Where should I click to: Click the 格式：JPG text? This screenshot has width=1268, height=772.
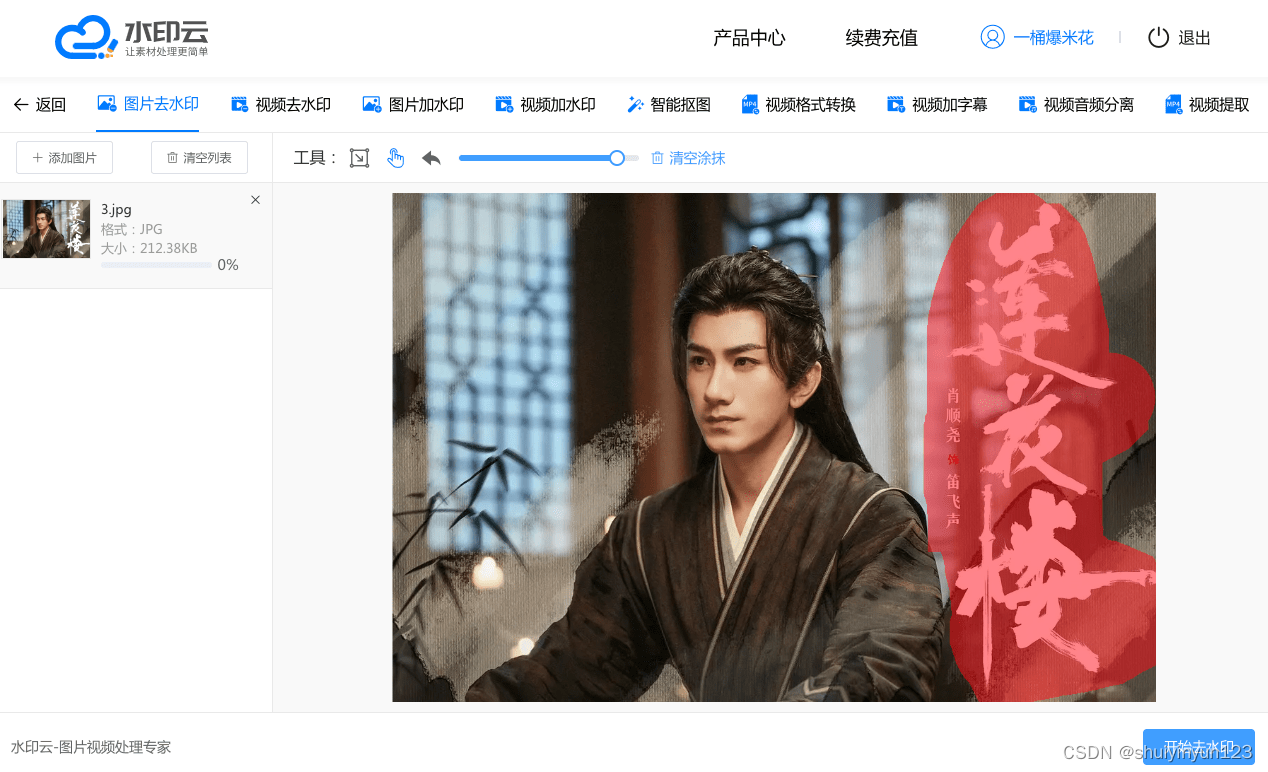[x=131, y=229]
